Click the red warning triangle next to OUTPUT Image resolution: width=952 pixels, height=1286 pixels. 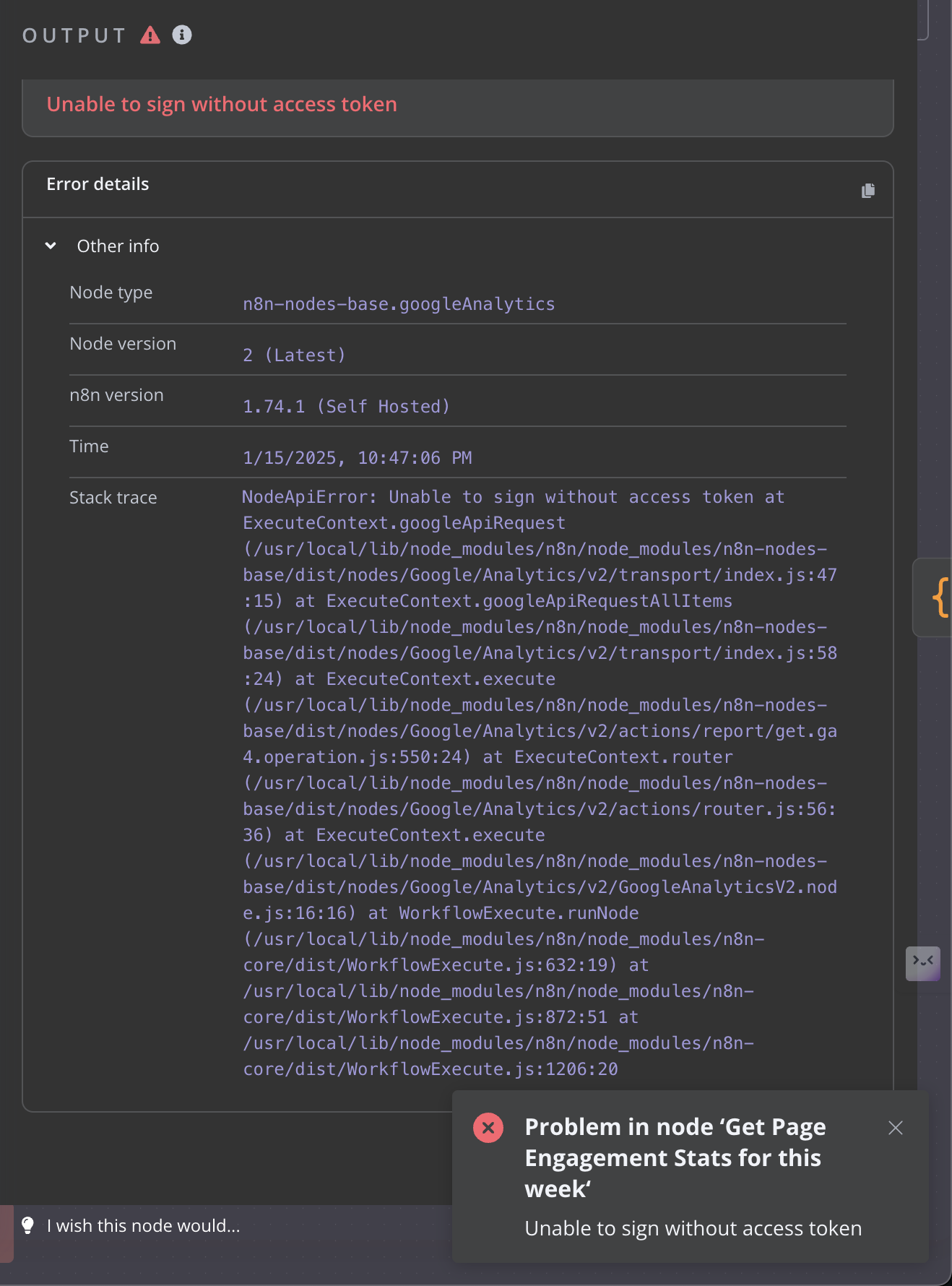[x=150, y=35]
